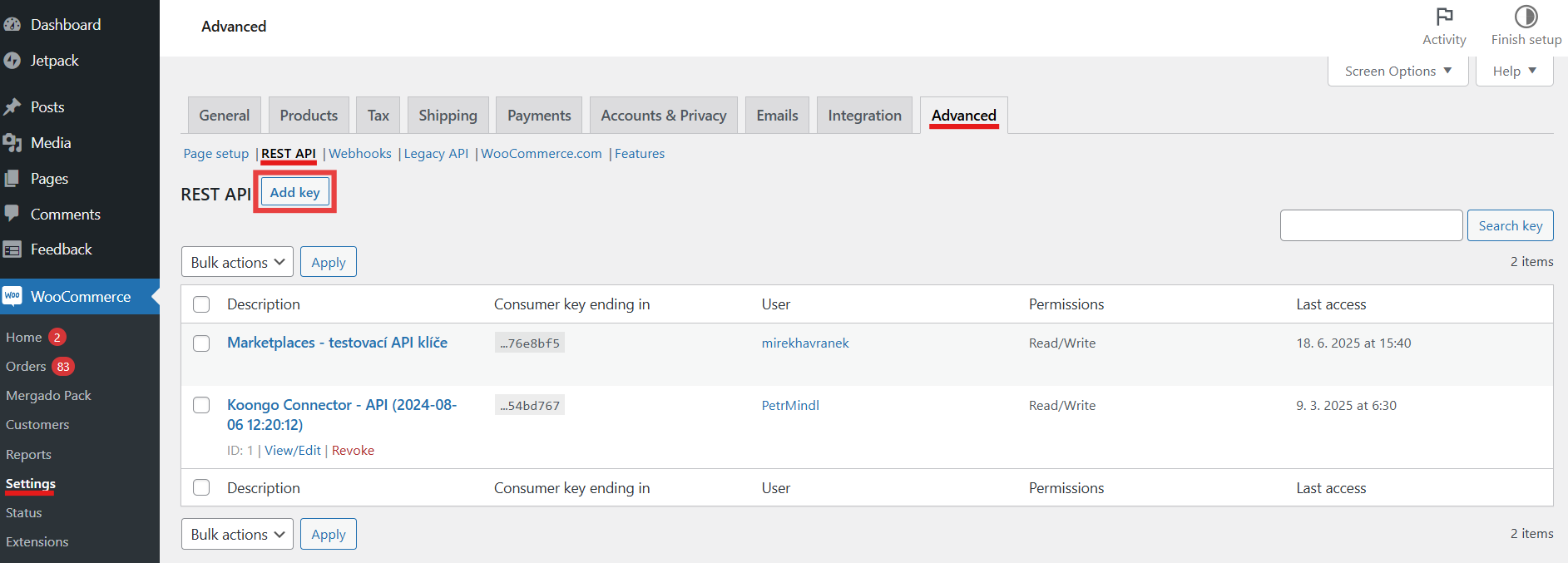Open the REST API section link
Screen dimensions: 1568x563
289,154
